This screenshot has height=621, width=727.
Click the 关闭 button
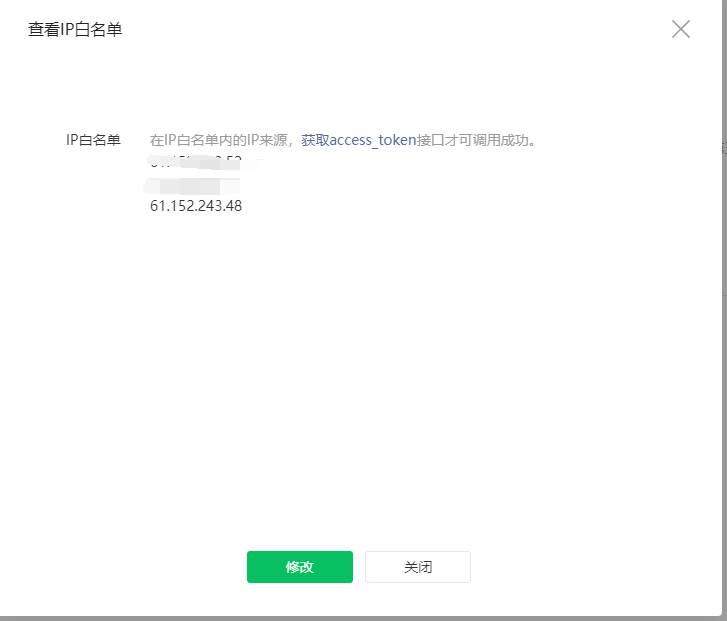click(418, 567)
